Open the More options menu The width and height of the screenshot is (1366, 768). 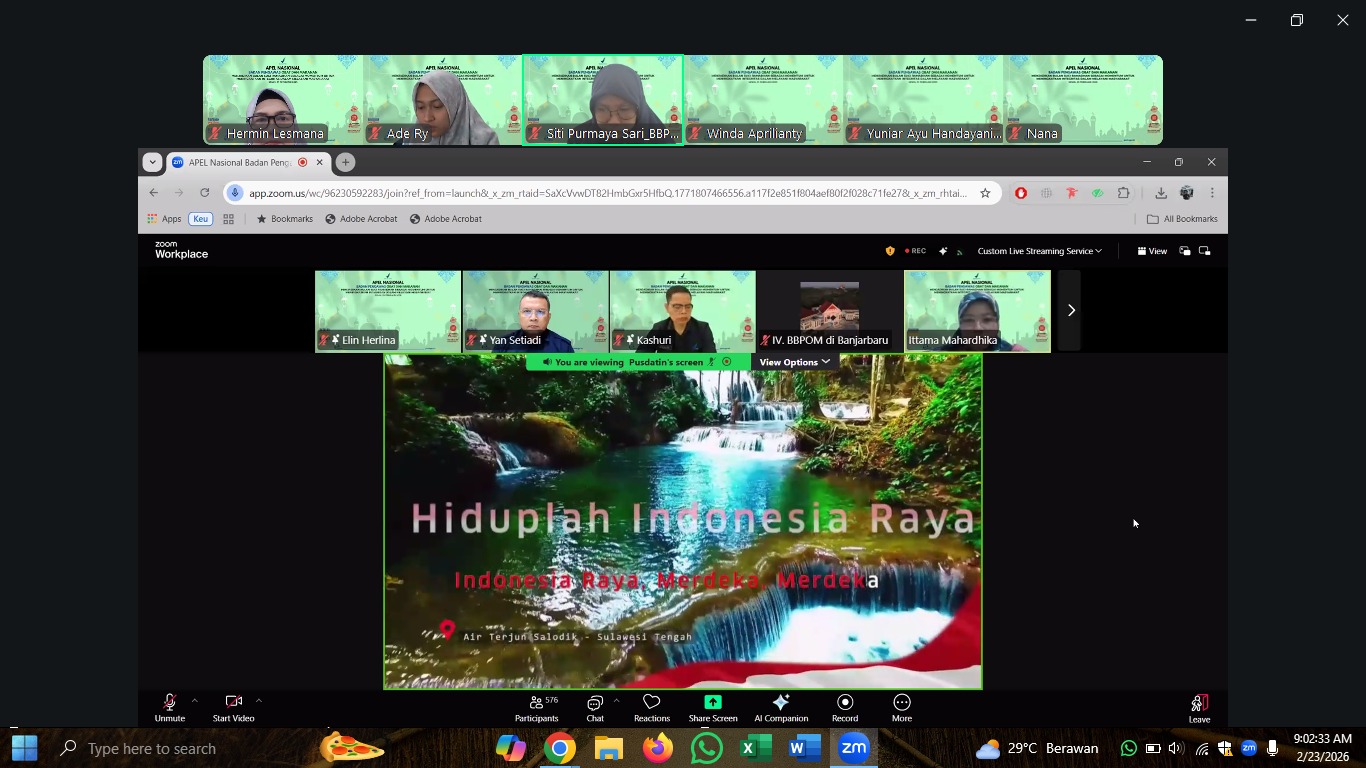(901, 707)
